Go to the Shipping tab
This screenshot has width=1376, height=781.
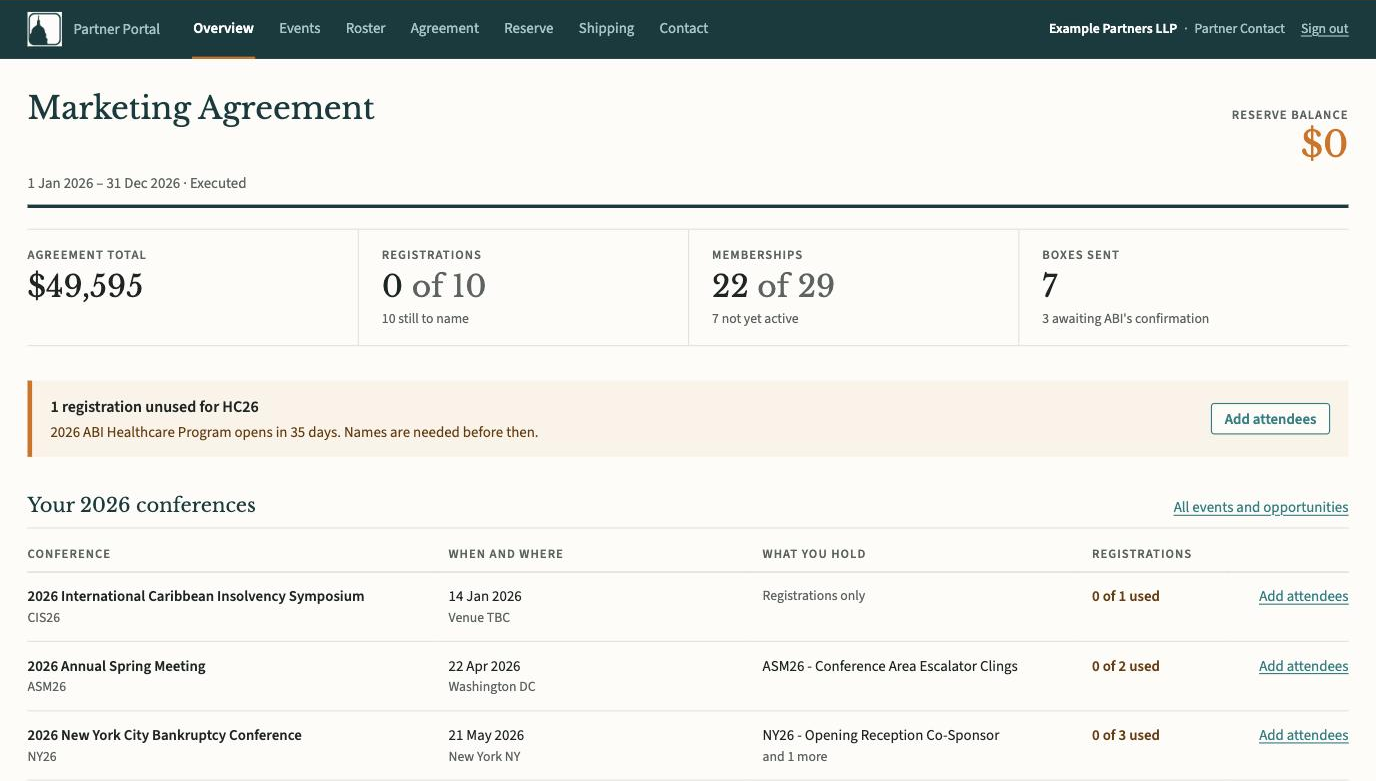tap(606, 28)
